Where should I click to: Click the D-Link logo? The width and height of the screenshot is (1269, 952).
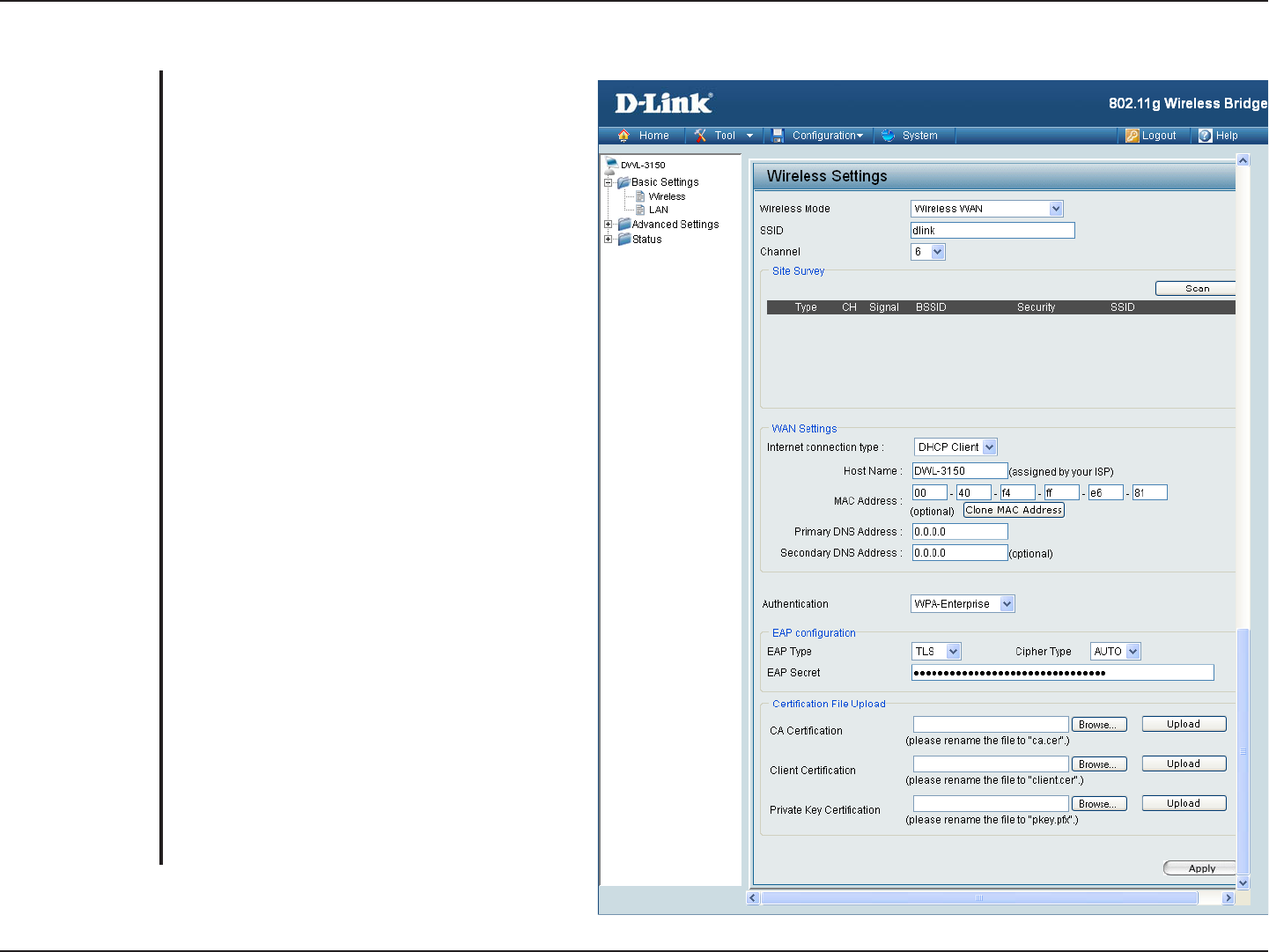[663, 103]
